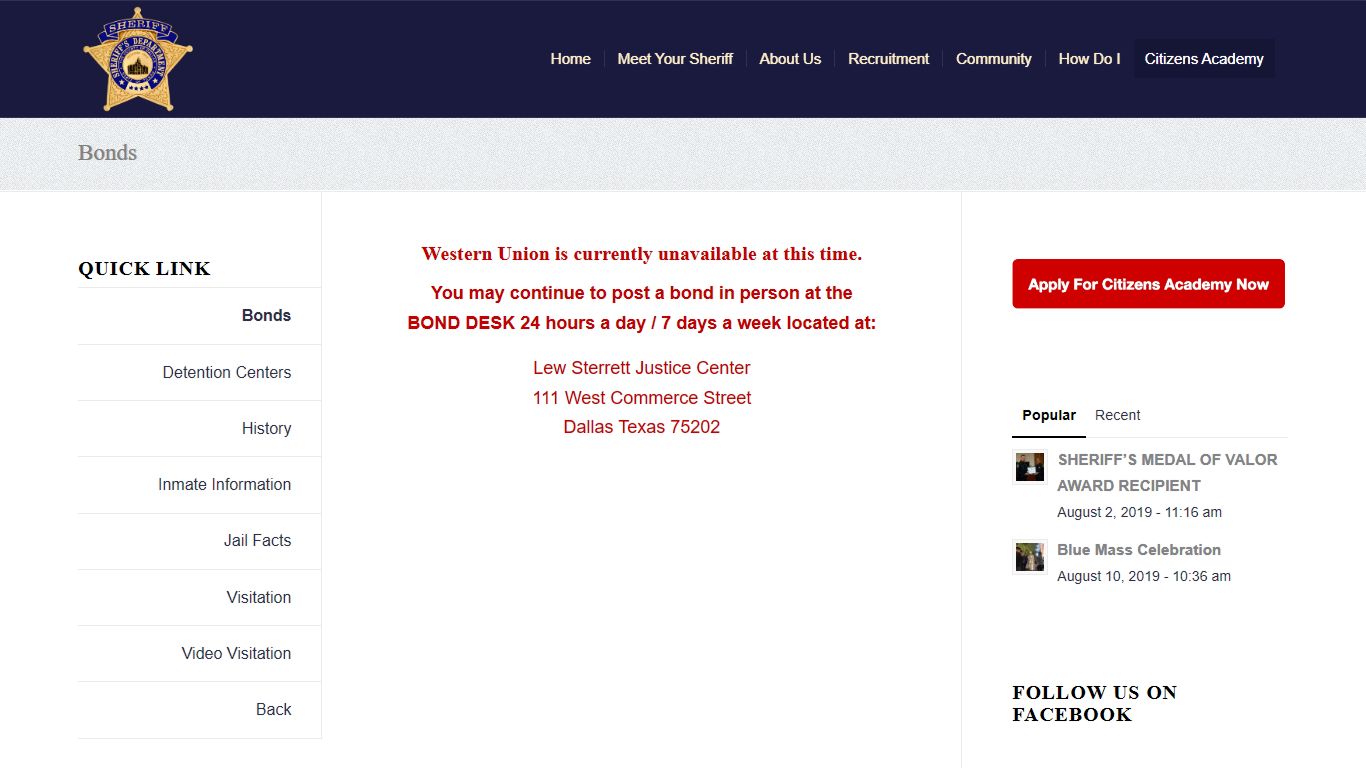The width and height of the screenshot is (1366, 768).
Task: Select Bonds in the Quick Link sidebar
Action: click(200, 316)
